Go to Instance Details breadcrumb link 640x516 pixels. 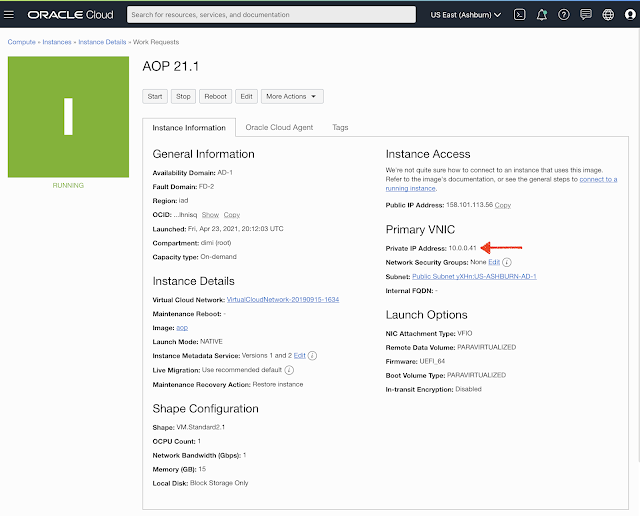102,42
